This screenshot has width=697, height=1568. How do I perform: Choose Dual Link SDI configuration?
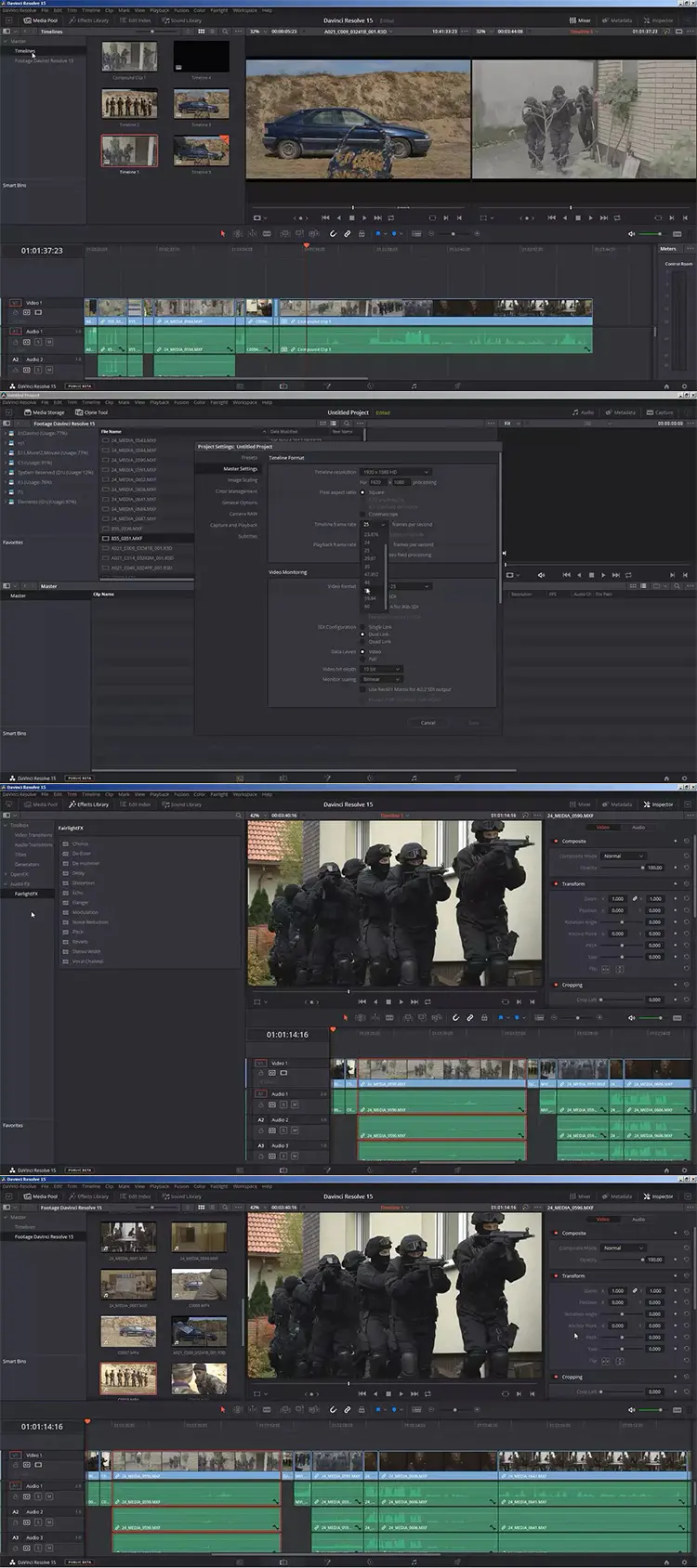coord(363,634)
